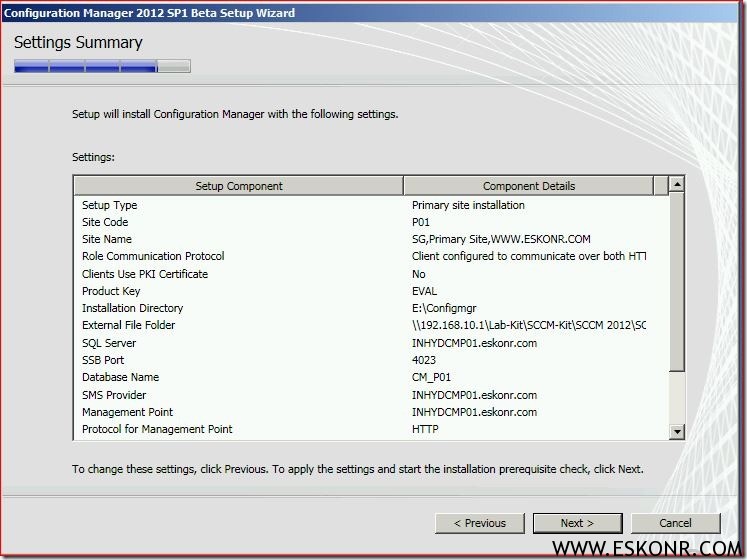Click the '\\192.168.10.1\Lab-Kit' folder path value
Screen dimensions: 747x560
click(529, 325)
